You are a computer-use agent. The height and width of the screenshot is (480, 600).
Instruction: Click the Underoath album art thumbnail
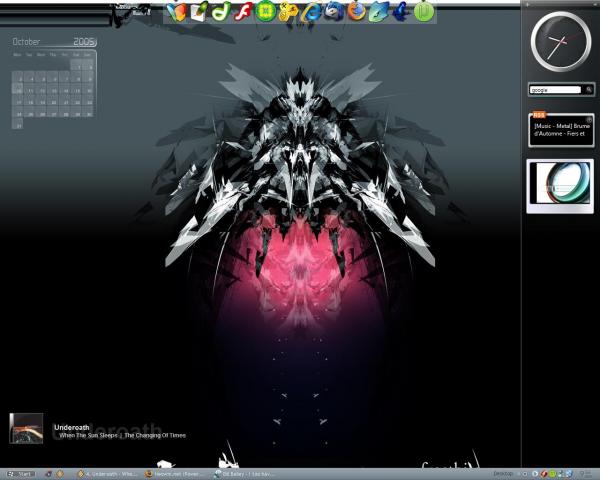pos(26,428)
